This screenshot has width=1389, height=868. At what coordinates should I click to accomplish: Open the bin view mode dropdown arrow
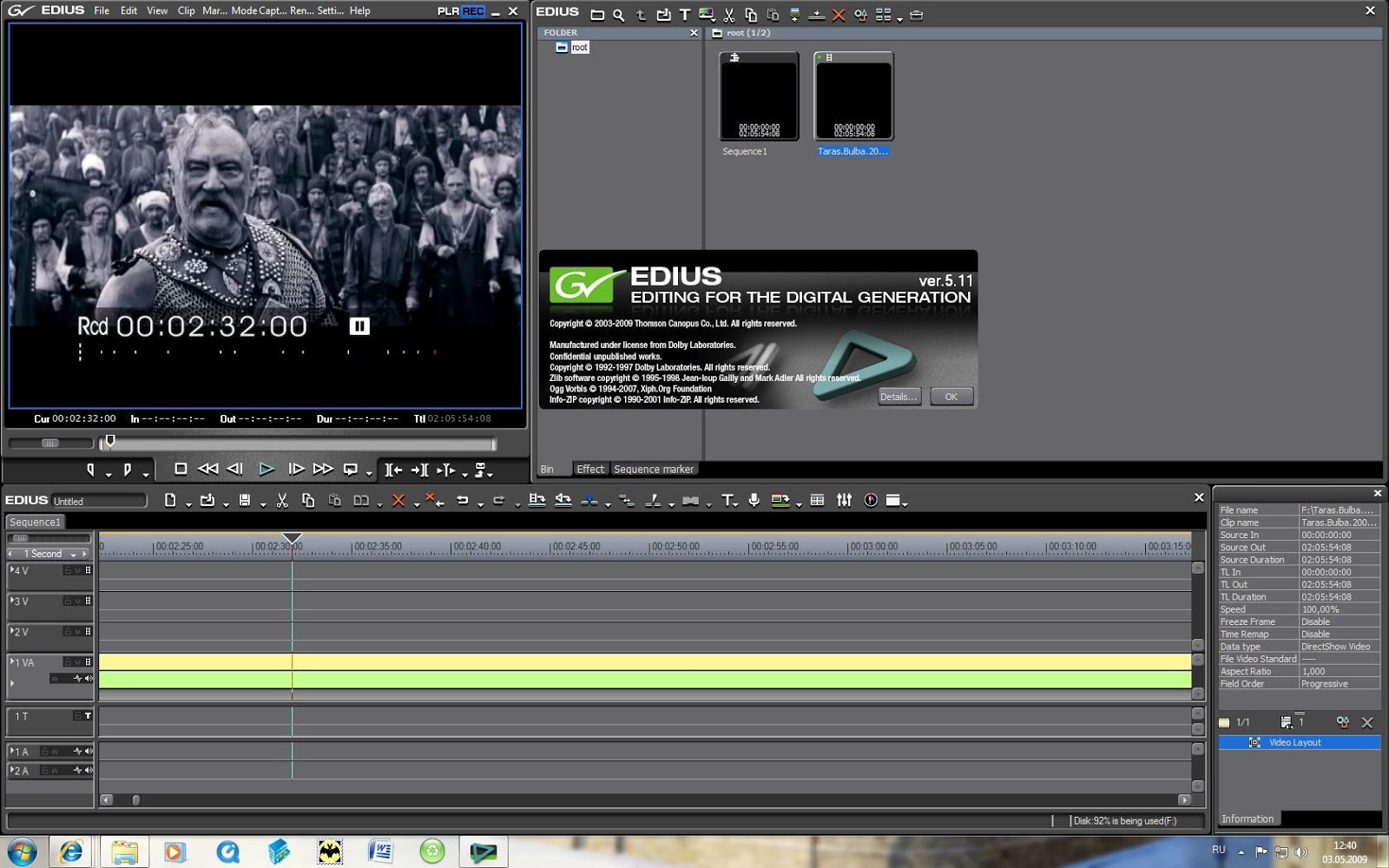[x=899, y=18]
